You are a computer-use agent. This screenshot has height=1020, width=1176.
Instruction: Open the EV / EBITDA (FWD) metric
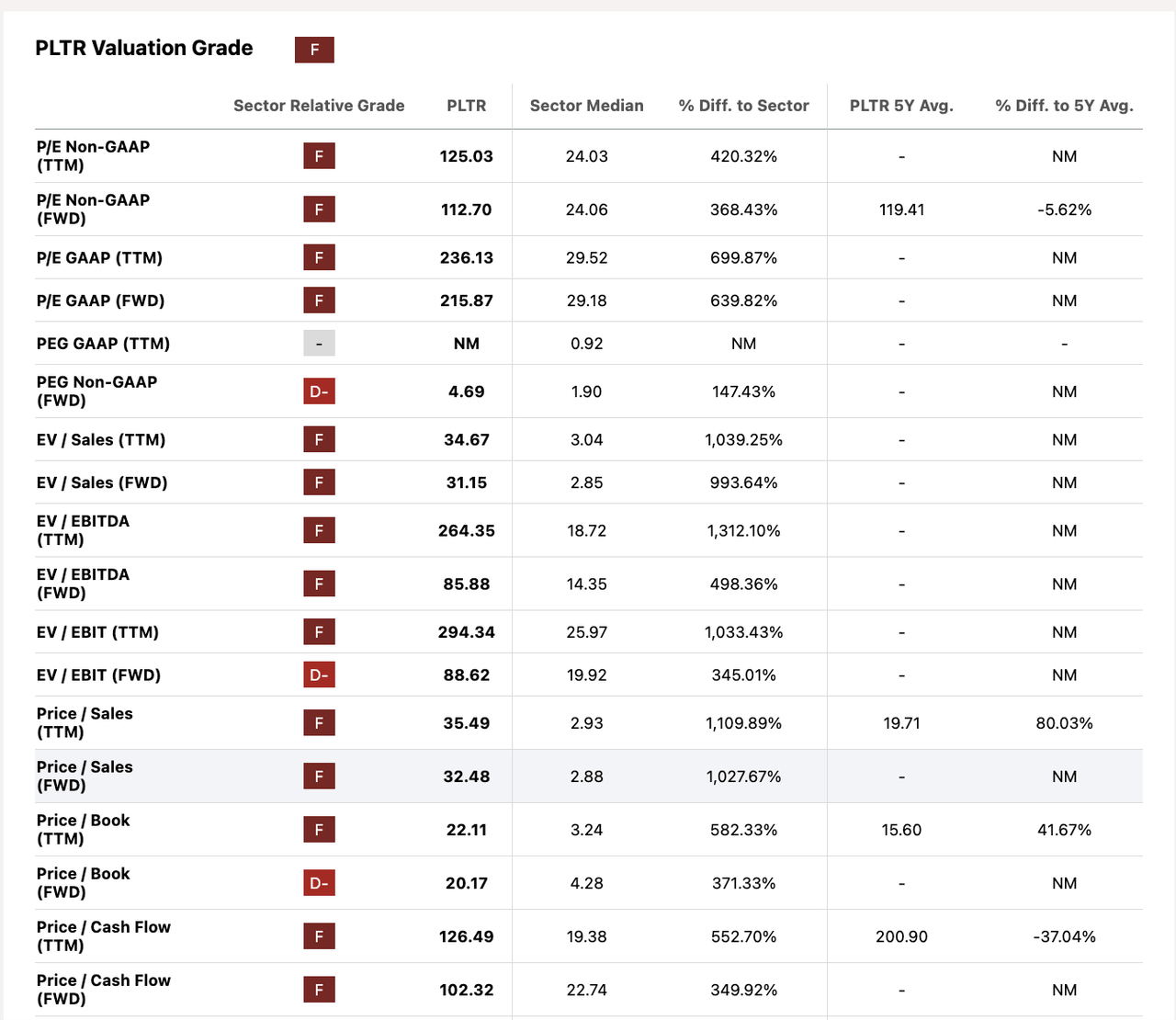[x=83, y=584]
